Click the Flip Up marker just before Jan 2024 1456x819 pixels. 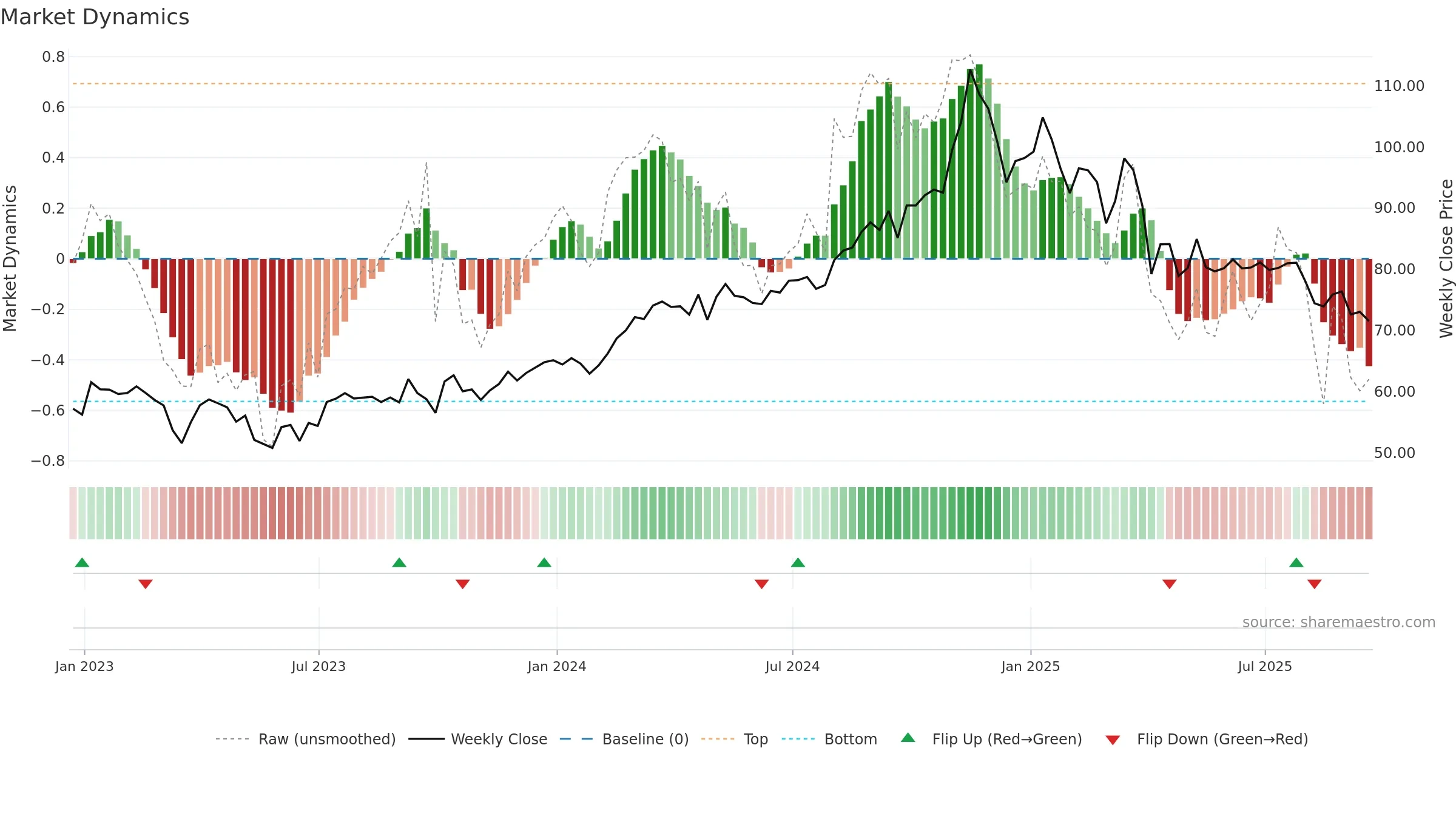click(544, 562)
